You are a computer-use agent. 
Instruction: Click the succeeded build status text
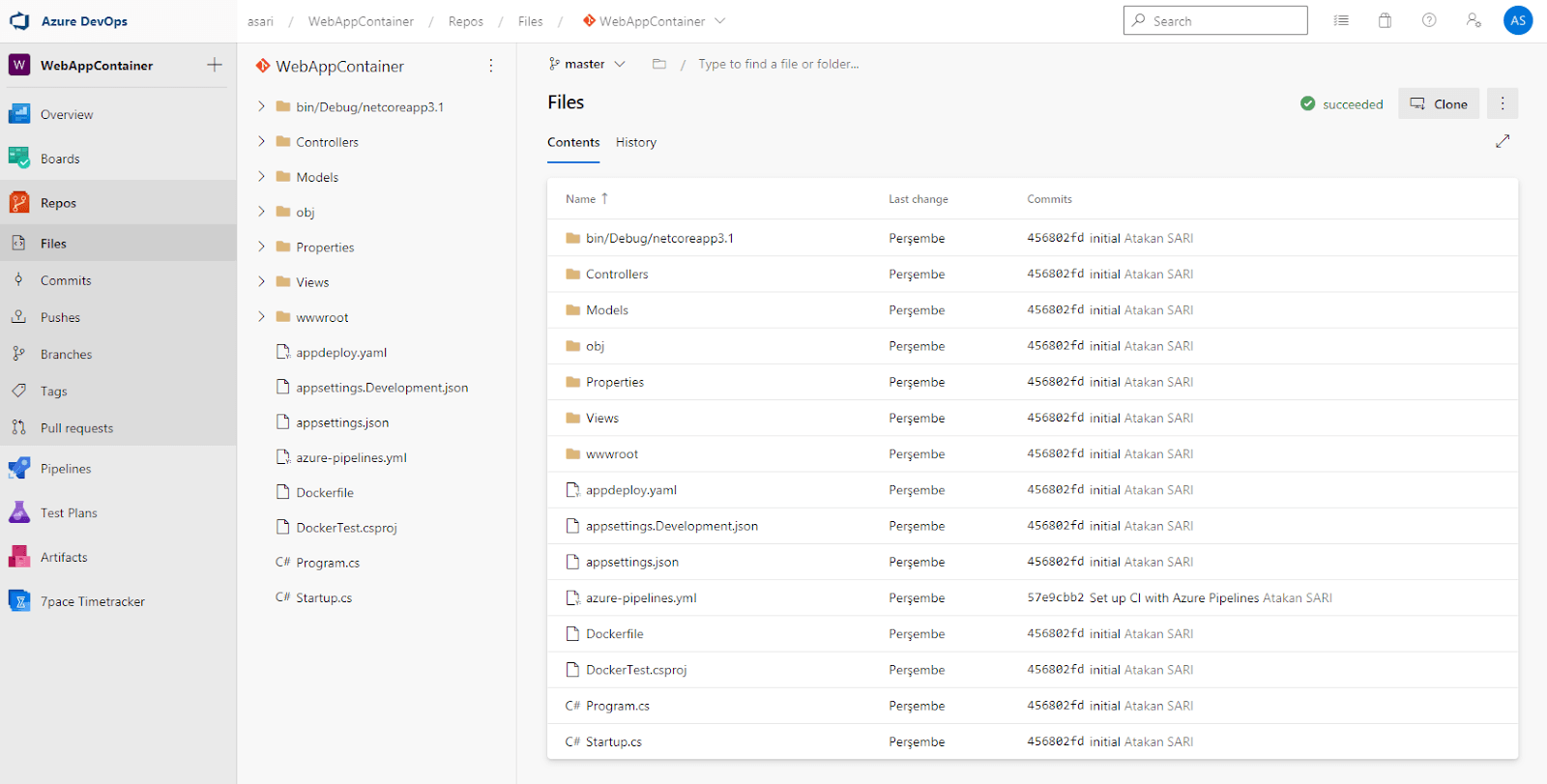[1353, 104]
